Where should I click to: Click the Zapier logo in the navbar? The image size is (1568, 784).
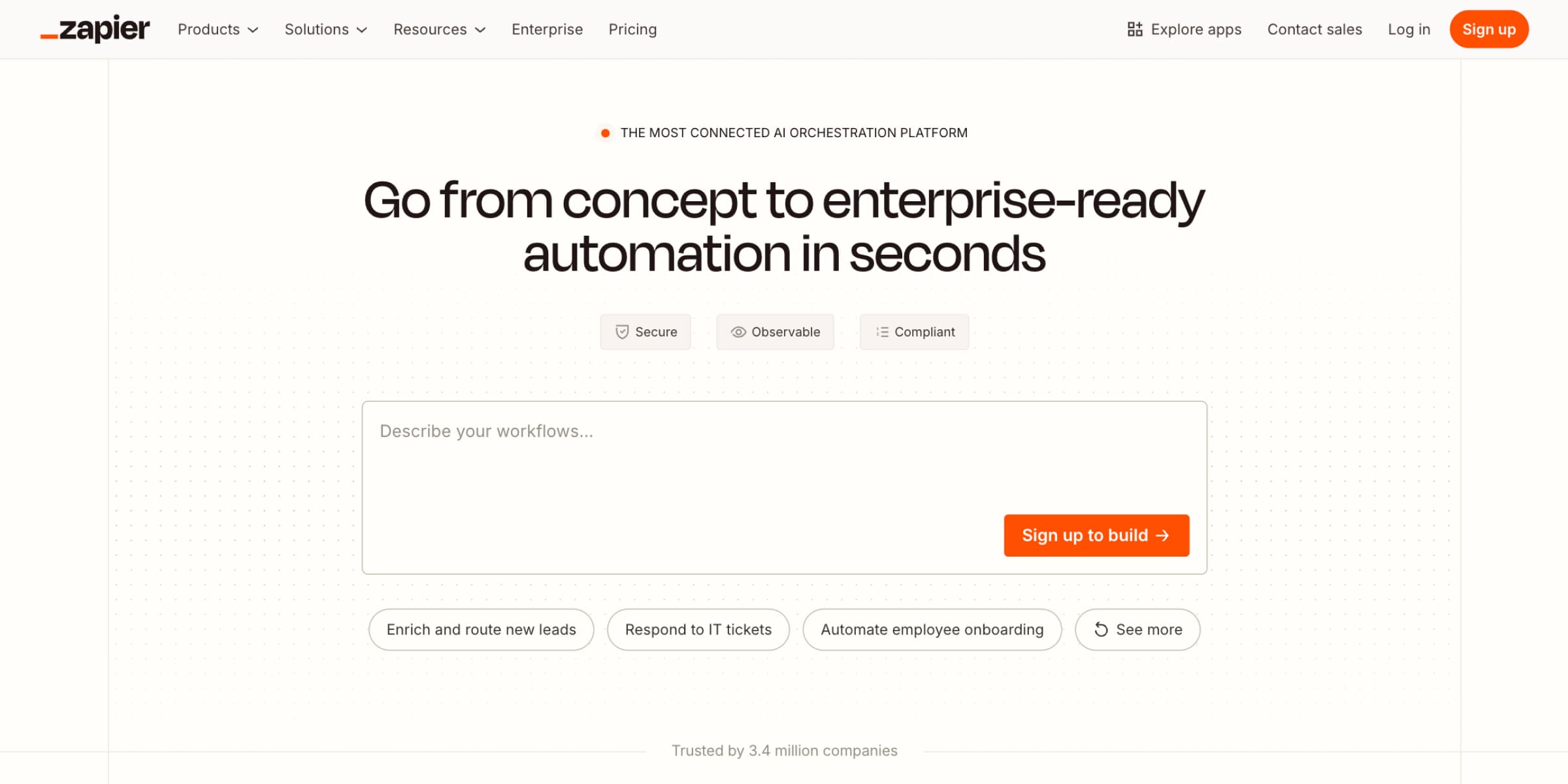pos(95,29)
